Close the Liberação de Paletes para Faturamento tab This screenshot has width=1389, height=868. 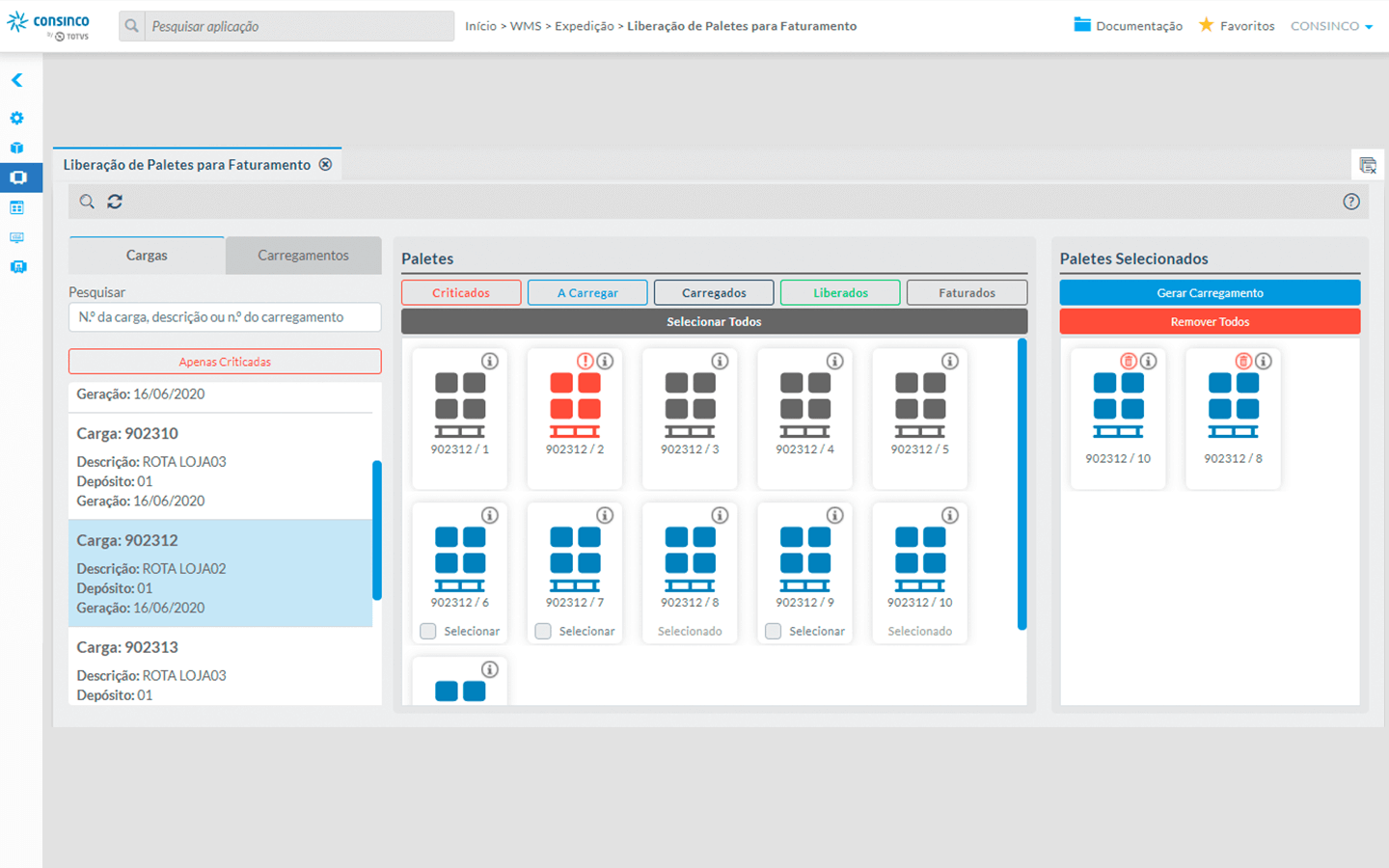click(x=326, y=165)
